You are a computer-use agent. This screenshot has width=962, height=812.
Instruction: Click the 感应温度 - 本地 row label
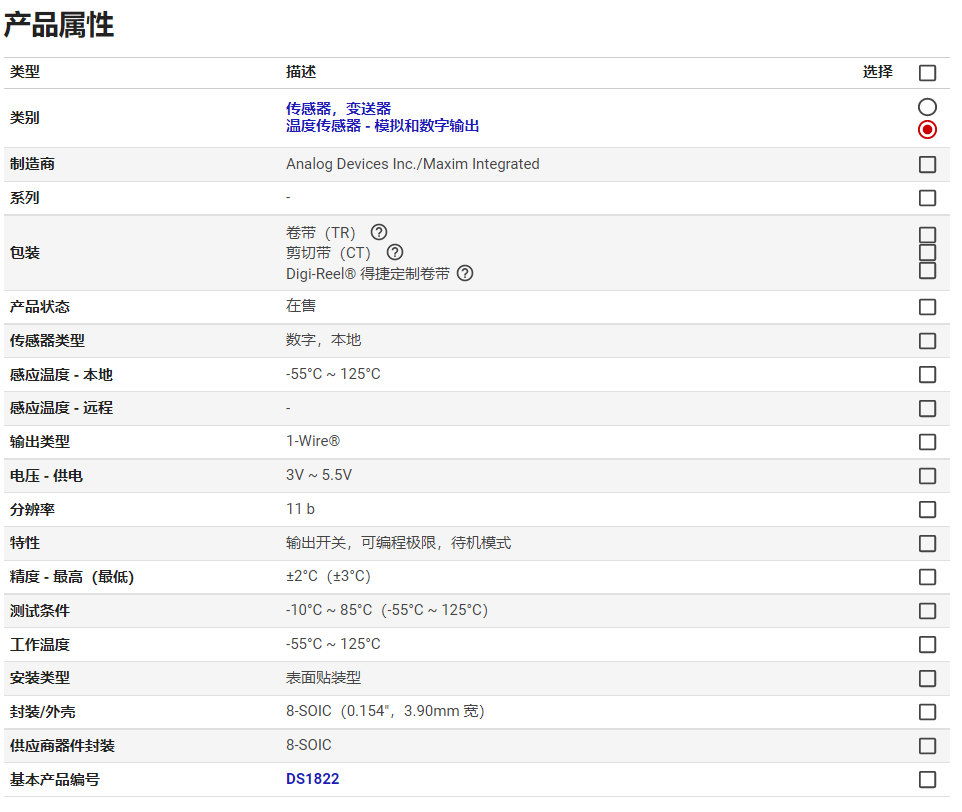tap(61, 375)
